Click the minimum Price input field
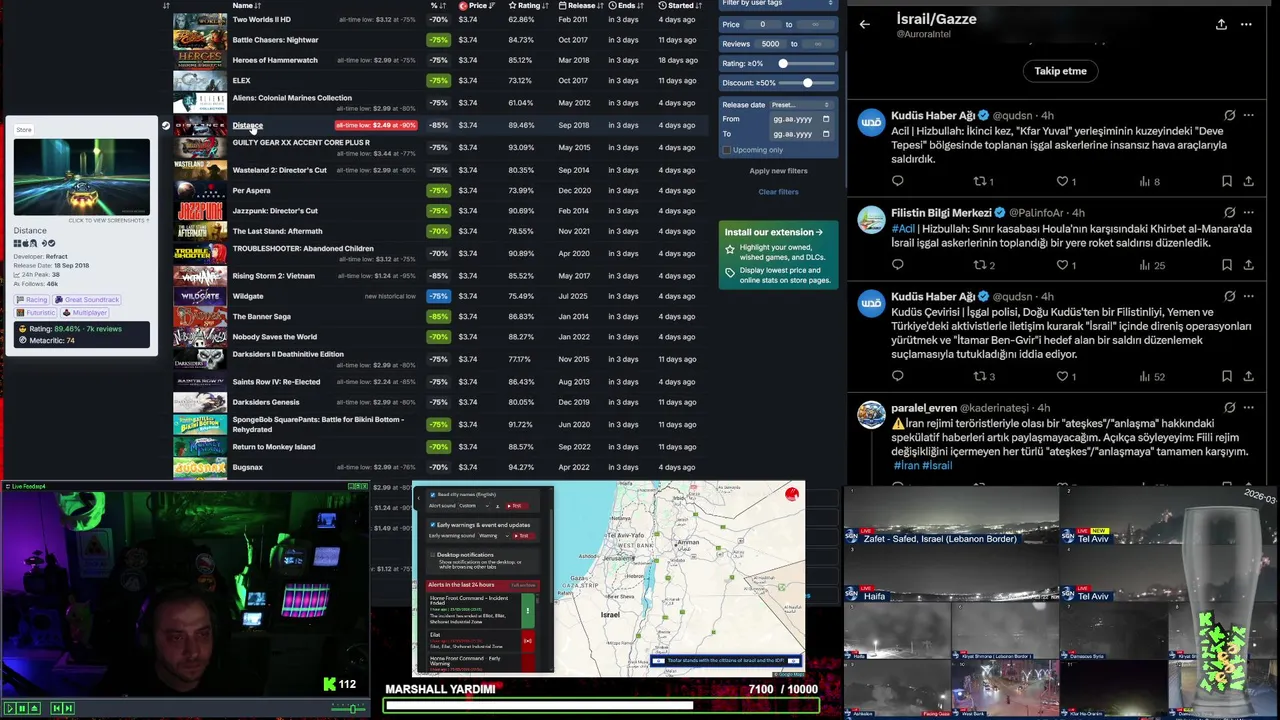 [x=762, y=24]
